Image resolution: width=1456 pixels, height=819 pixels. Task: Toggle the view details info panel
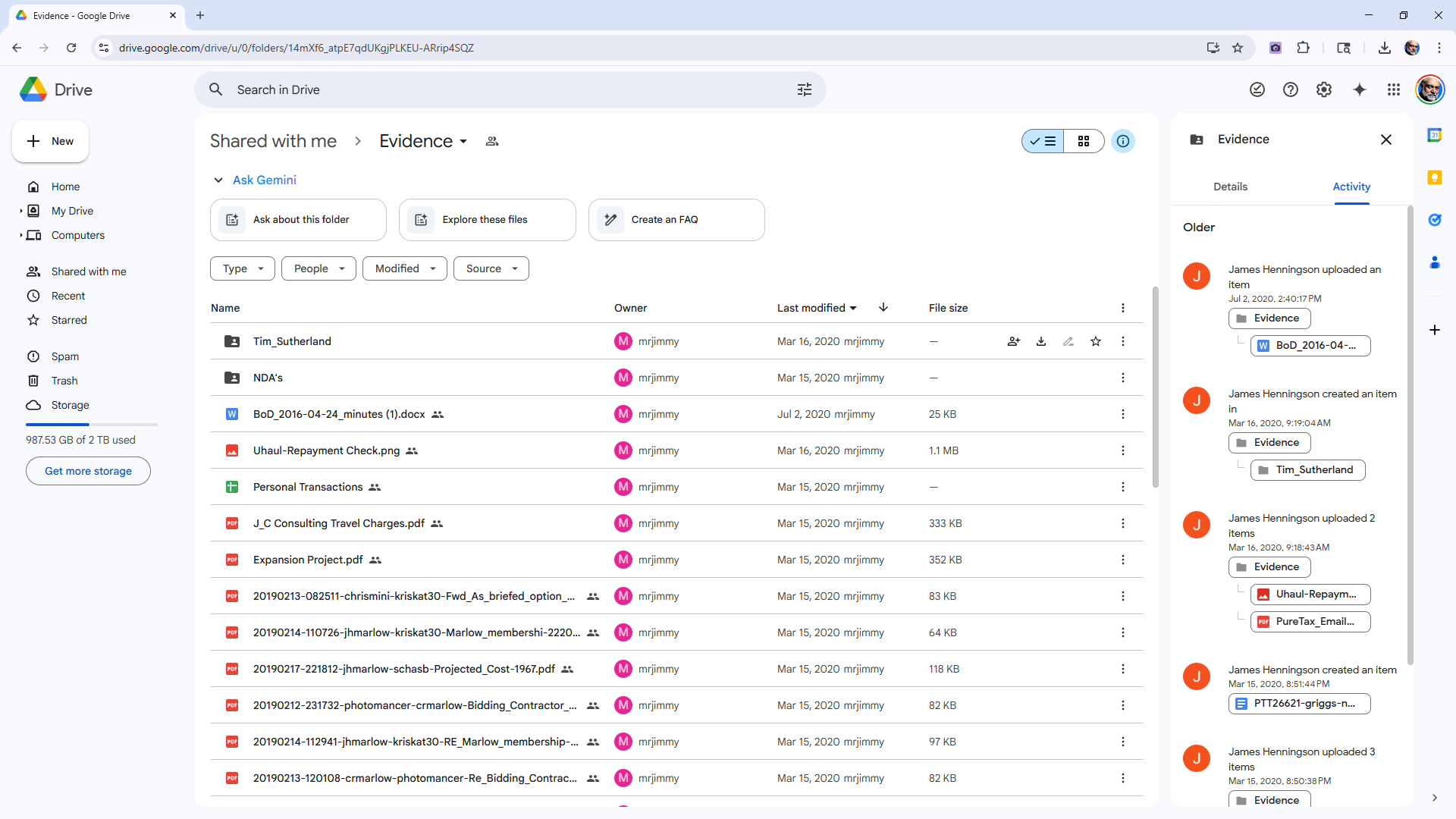click(x=1123, y=141)
